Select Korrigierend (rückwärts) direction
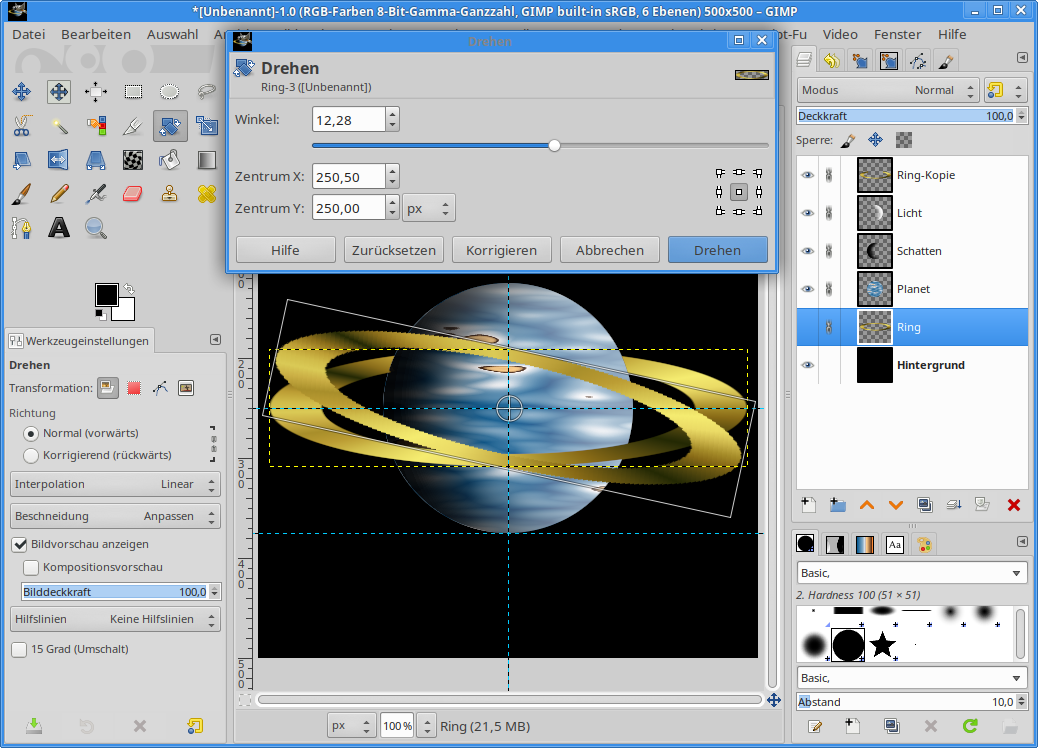The width and height of the screenshot is (1038, 748). point(31,455)
